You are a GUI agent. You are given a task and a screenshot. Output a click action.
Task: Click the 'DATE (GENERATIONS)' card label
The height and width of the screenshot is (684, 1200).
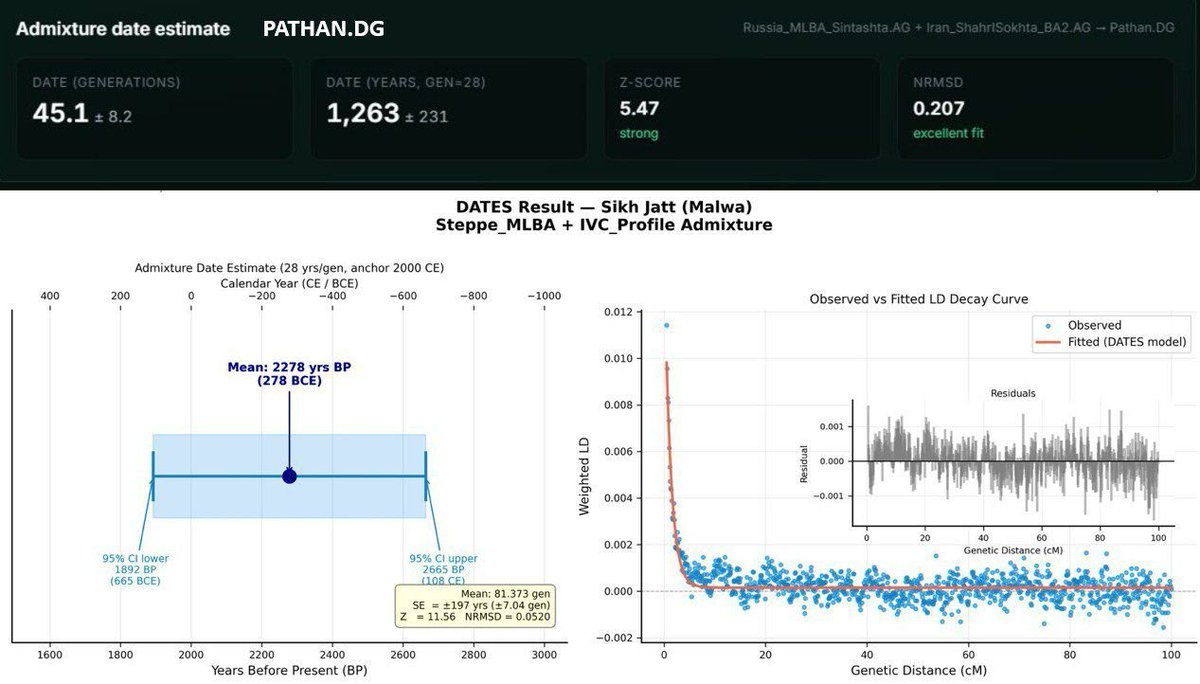click(x=106, y=82)
